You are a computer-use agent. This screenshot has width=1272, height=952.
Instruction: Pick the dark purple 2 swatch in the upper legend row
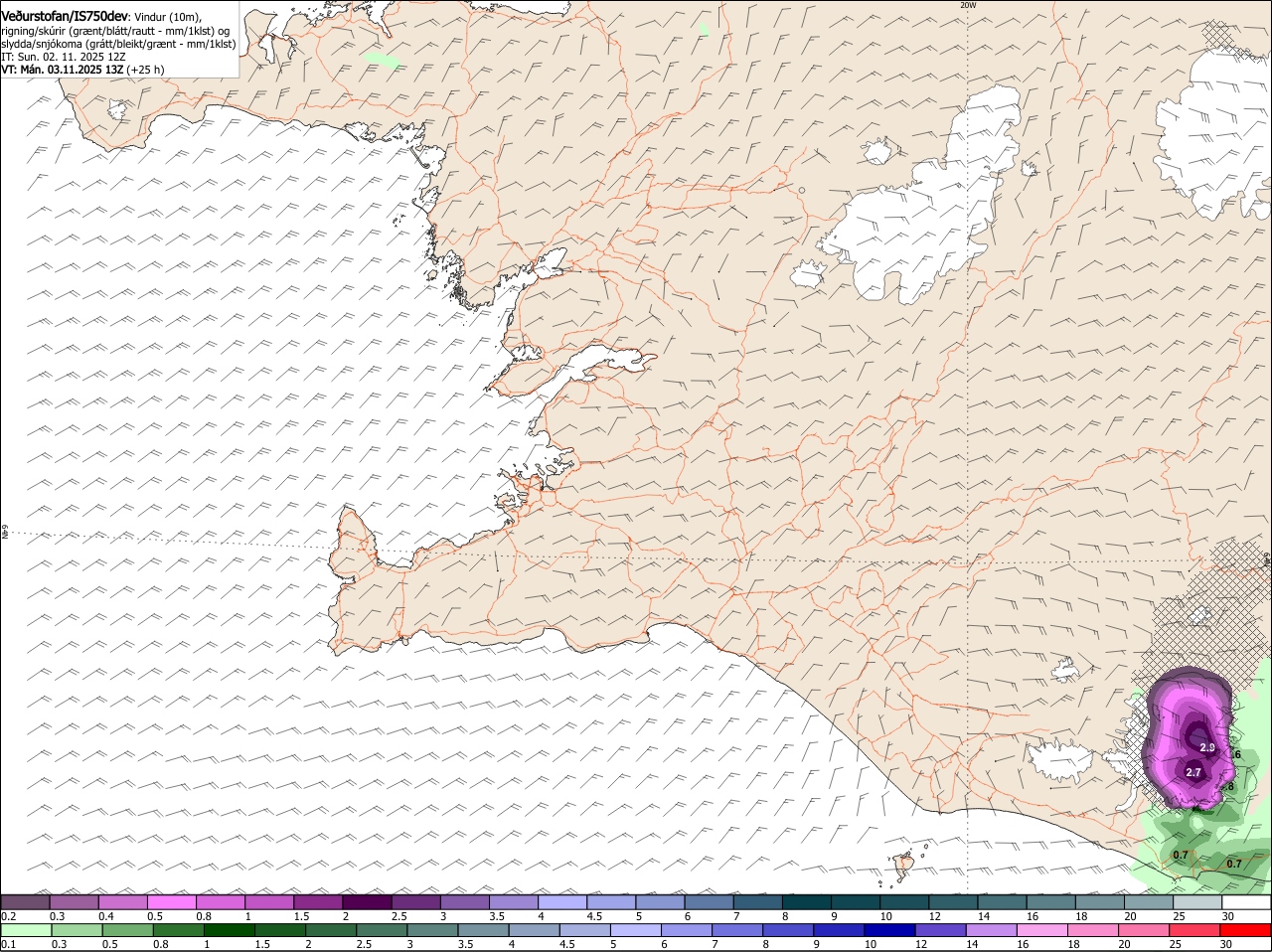tap(366, 902)
